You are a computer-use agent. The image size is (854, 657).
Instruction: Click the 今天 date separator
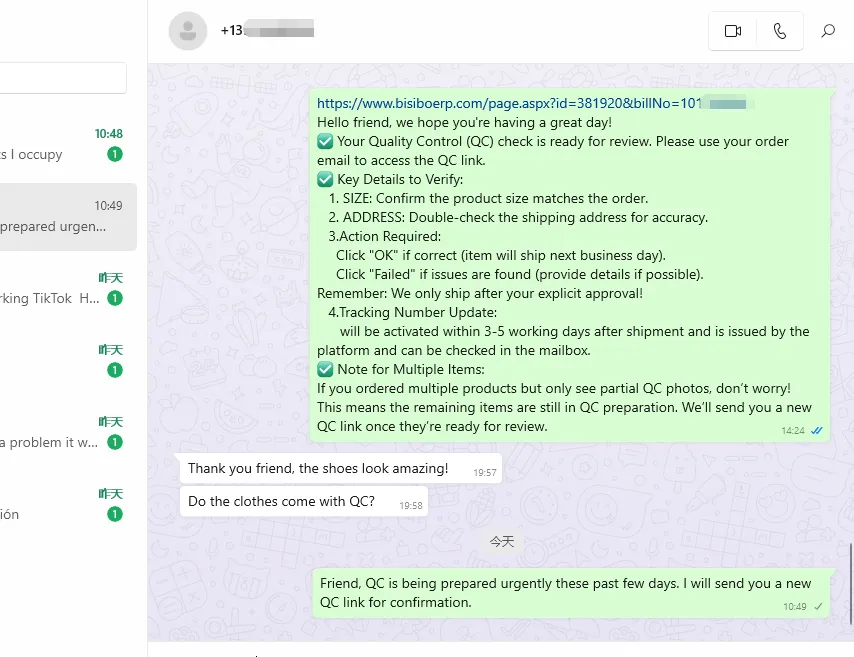pyautogui.click(x=501, y=542)
